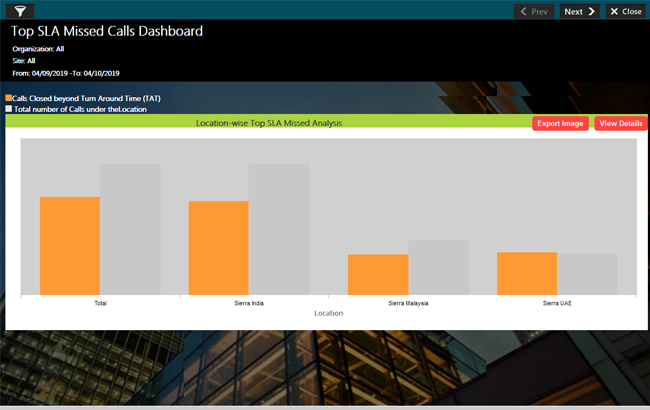650x410 pixels.
Task: Click the orange legend swatch
Action: [x=9, y=98]
